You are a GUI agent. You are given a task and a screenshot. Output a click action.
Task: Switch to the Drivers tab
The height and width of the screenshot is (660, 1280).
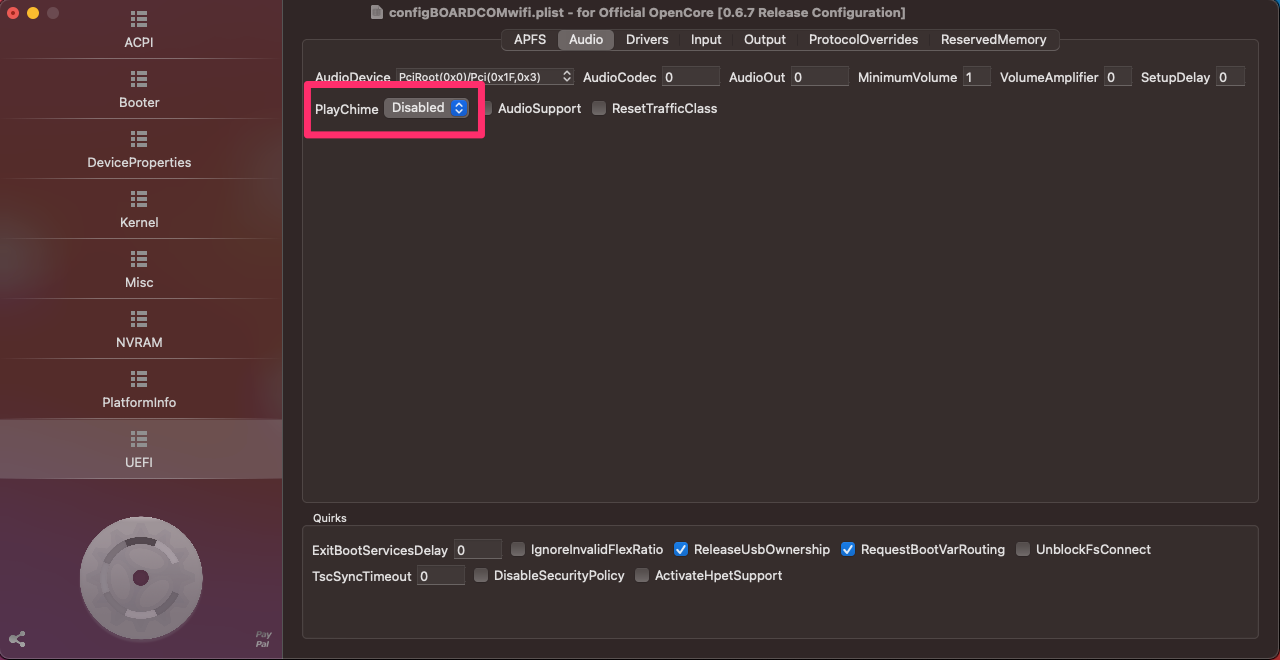click(647, 40)
